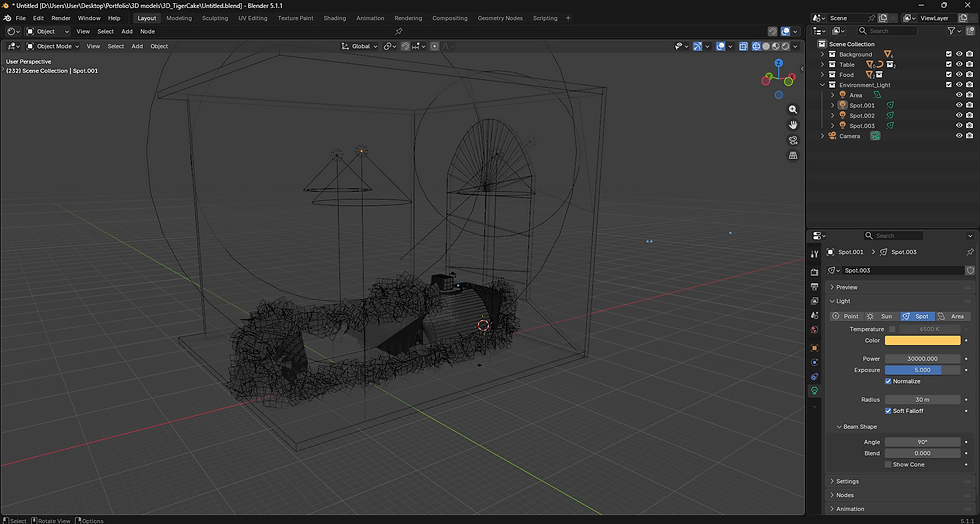Uncheck the Food collection exclude checkbox
980x524 pixels.
(x=949, y=74)
